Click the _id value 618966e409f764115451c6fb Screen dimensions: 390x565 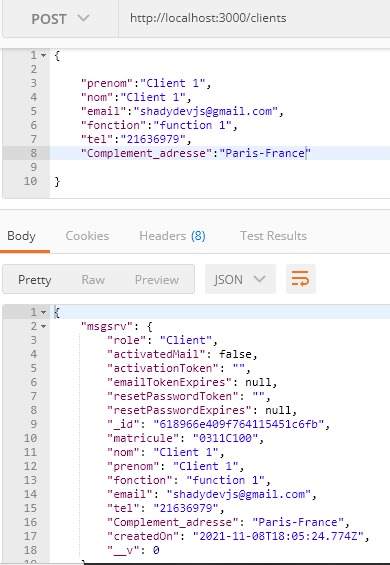(x=239, y=425)
